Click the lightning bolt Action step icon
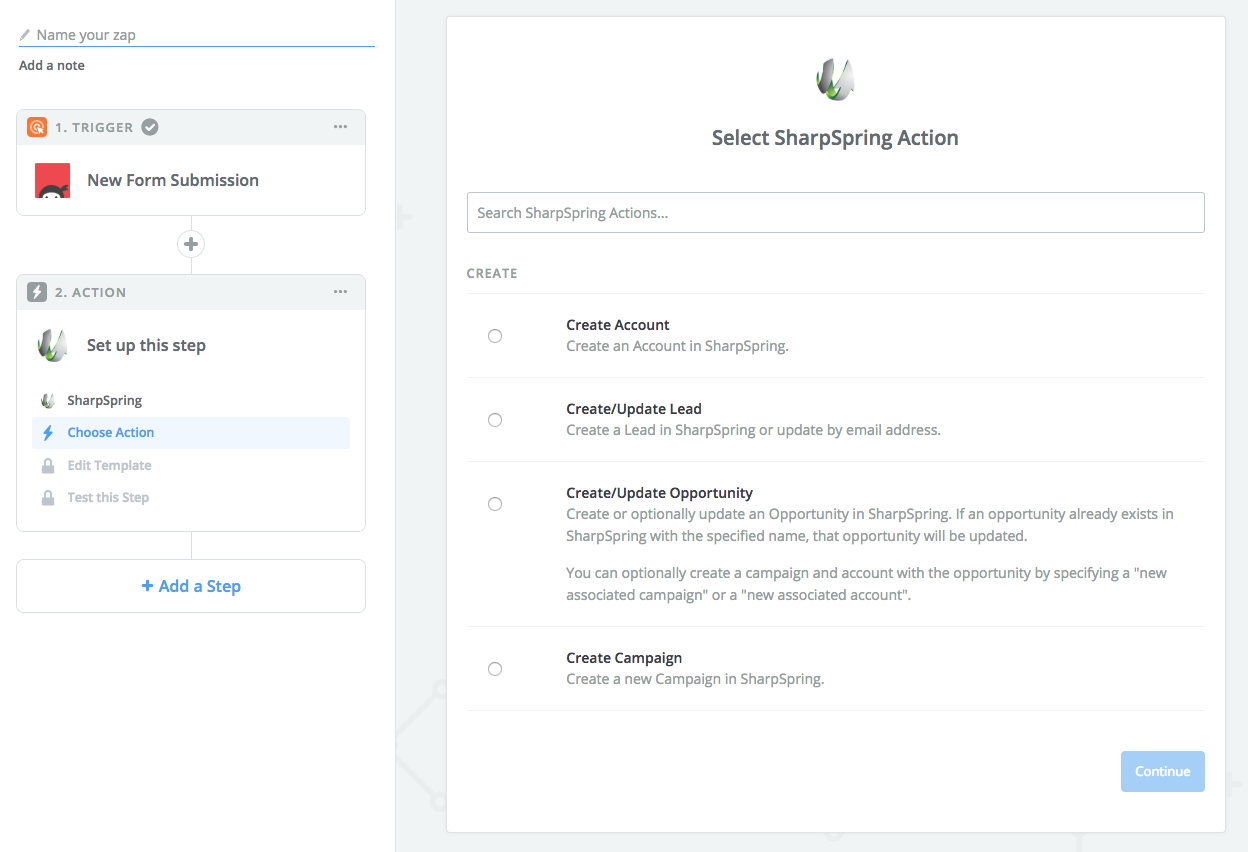The height and width of the screenshot is (852, 1248). 37,292
